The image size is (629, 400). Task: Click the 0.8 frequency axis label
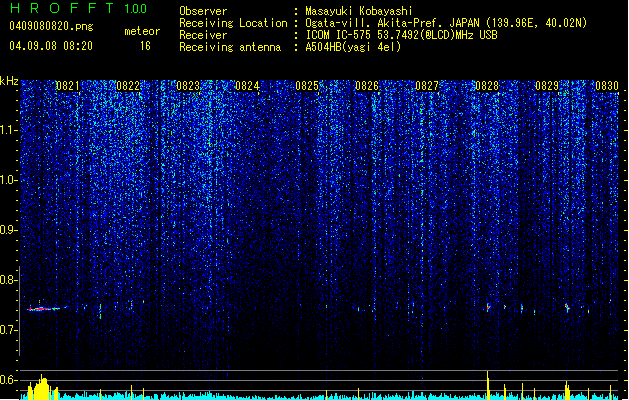pyautogui.click(x=9, y=280)
